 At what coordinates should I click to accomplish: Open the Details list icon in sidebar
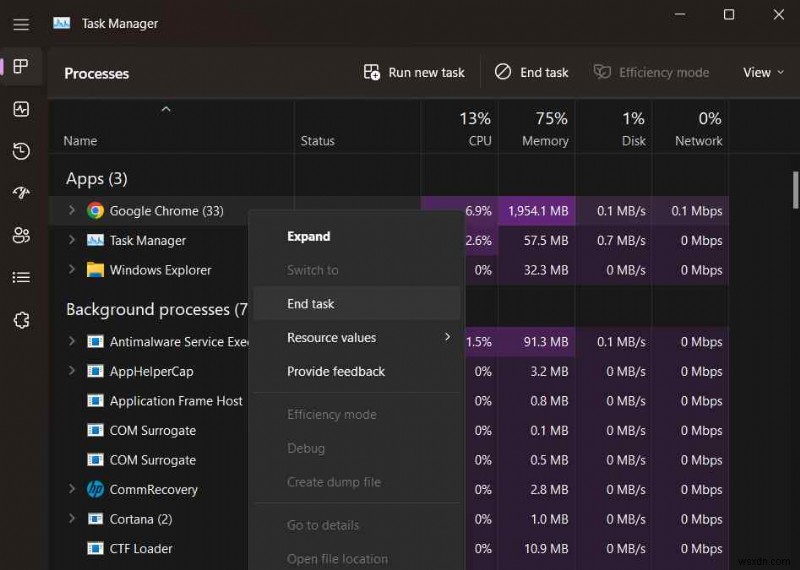pyautogui.click(x=21, y=277)
